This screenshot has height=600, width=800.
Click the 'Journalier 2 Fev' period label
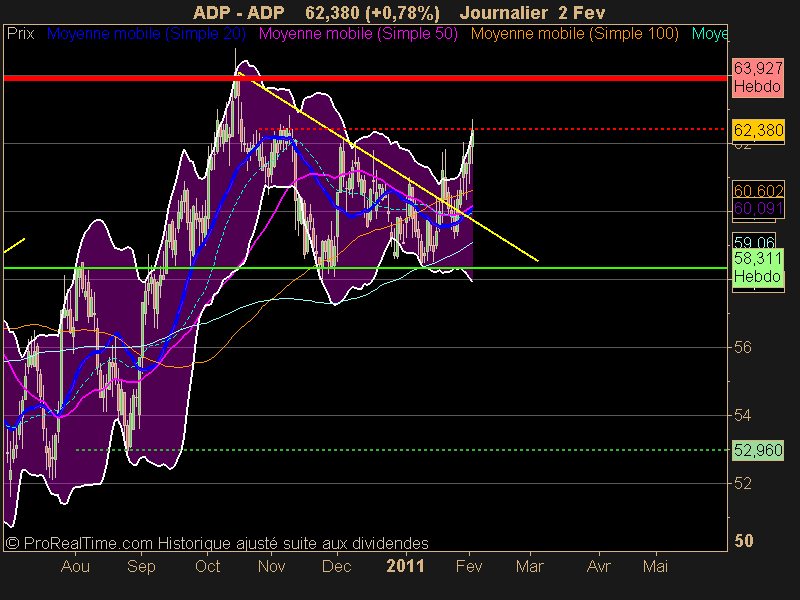tap(532, 12)
